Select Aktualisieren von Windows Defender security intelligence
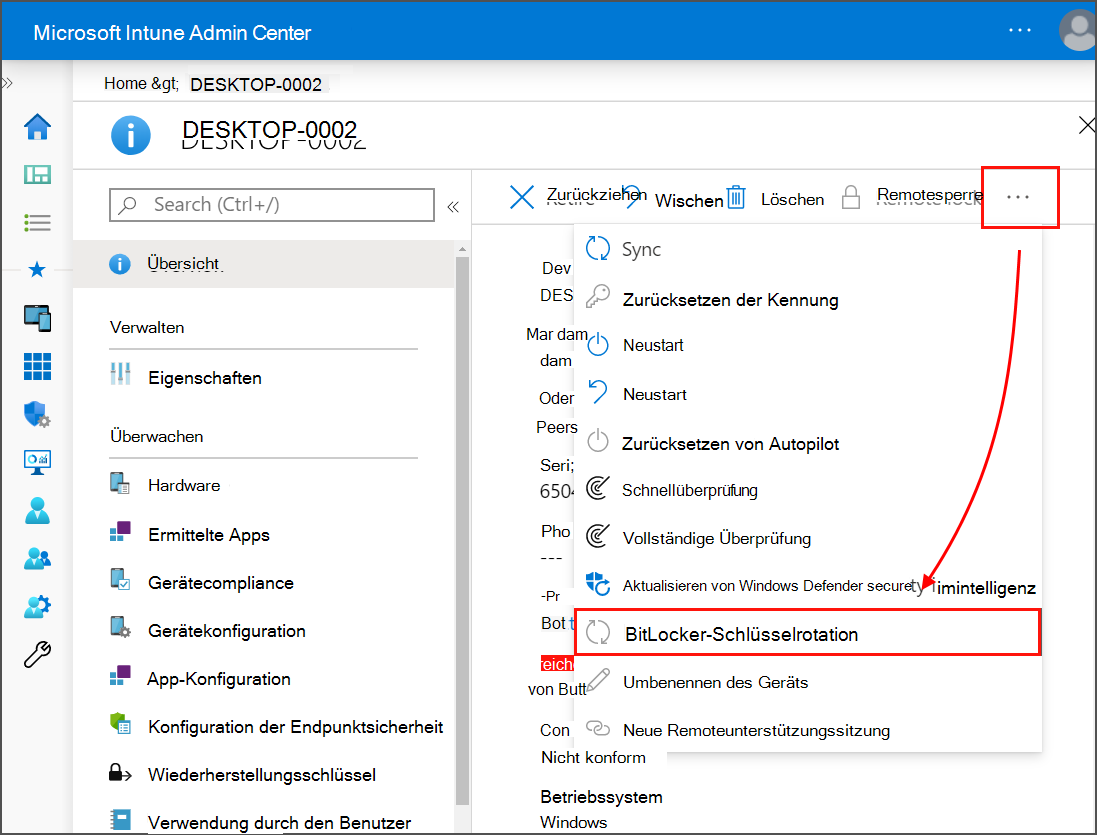Image resolution: width=1097 pixels, height=835 pixels. point(808,585)
